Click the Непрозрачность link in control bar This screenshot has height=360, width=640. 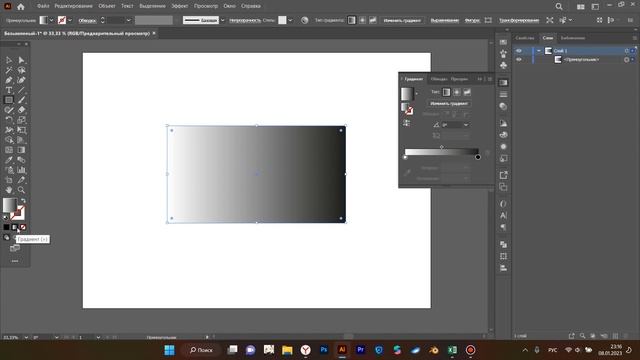(245, 20)
